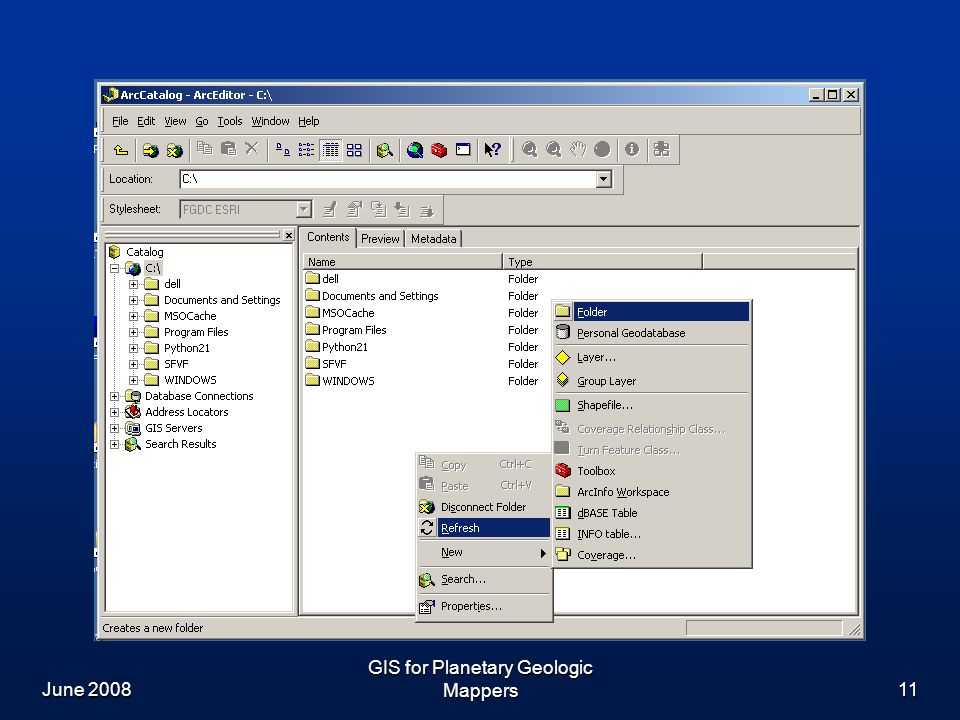Image resolution: width=960 pixels, height=720 pixels.
Task: Click the Full Extent globe icon
Action: click(602, 149)
